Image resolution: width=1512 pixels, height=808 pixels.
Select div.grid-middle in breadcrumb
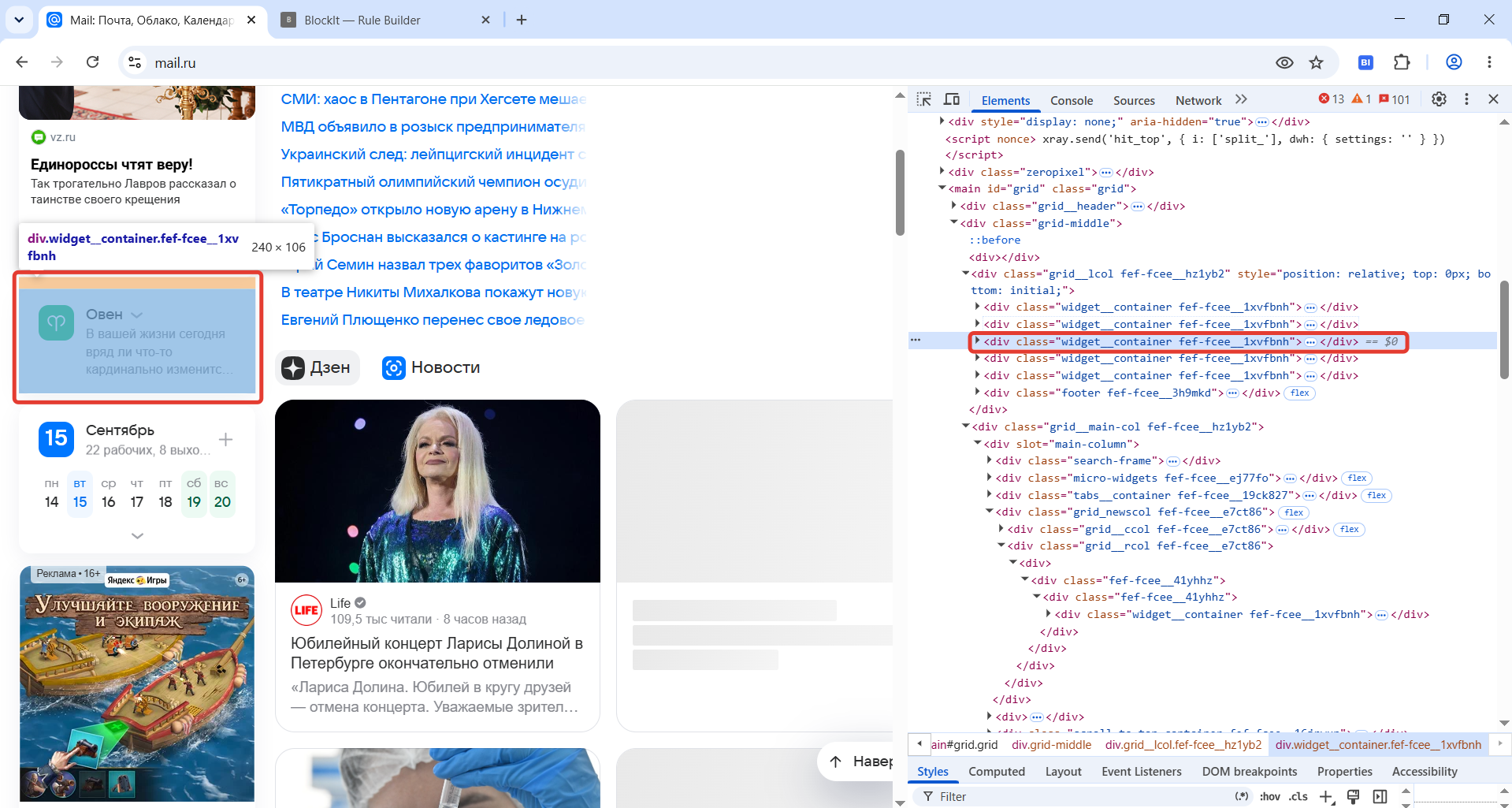1052,744
